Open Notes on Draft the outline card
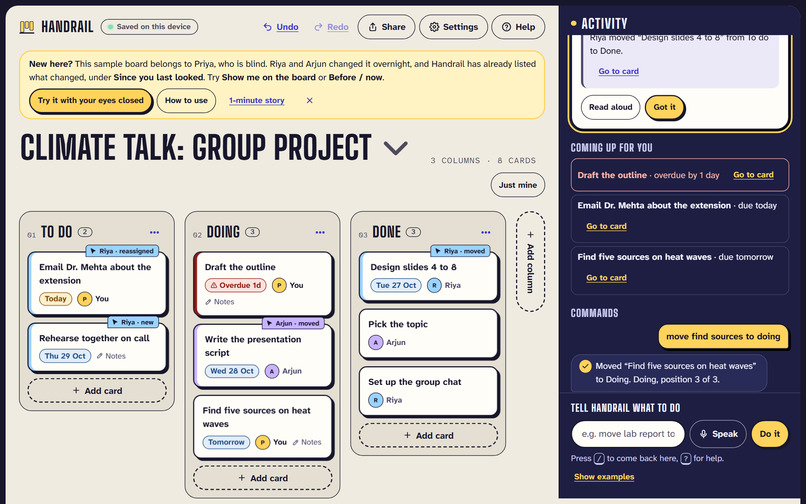Screen dimensions: 806x504 (x=219, y=302)
